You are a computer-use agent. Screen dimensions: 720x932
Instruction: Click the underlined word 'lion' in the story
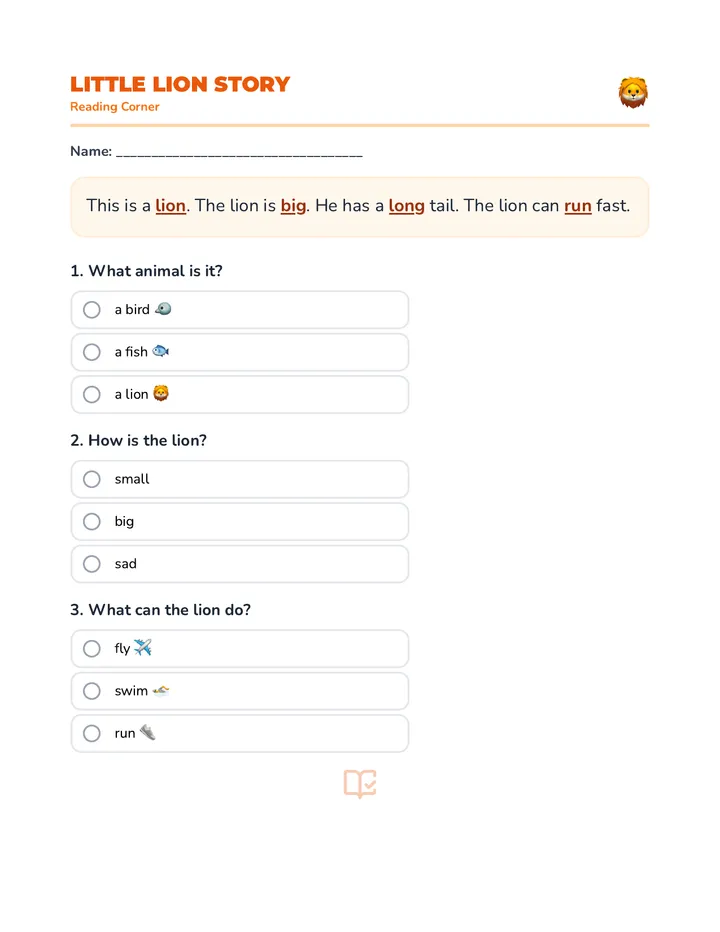tap(171, 206)
